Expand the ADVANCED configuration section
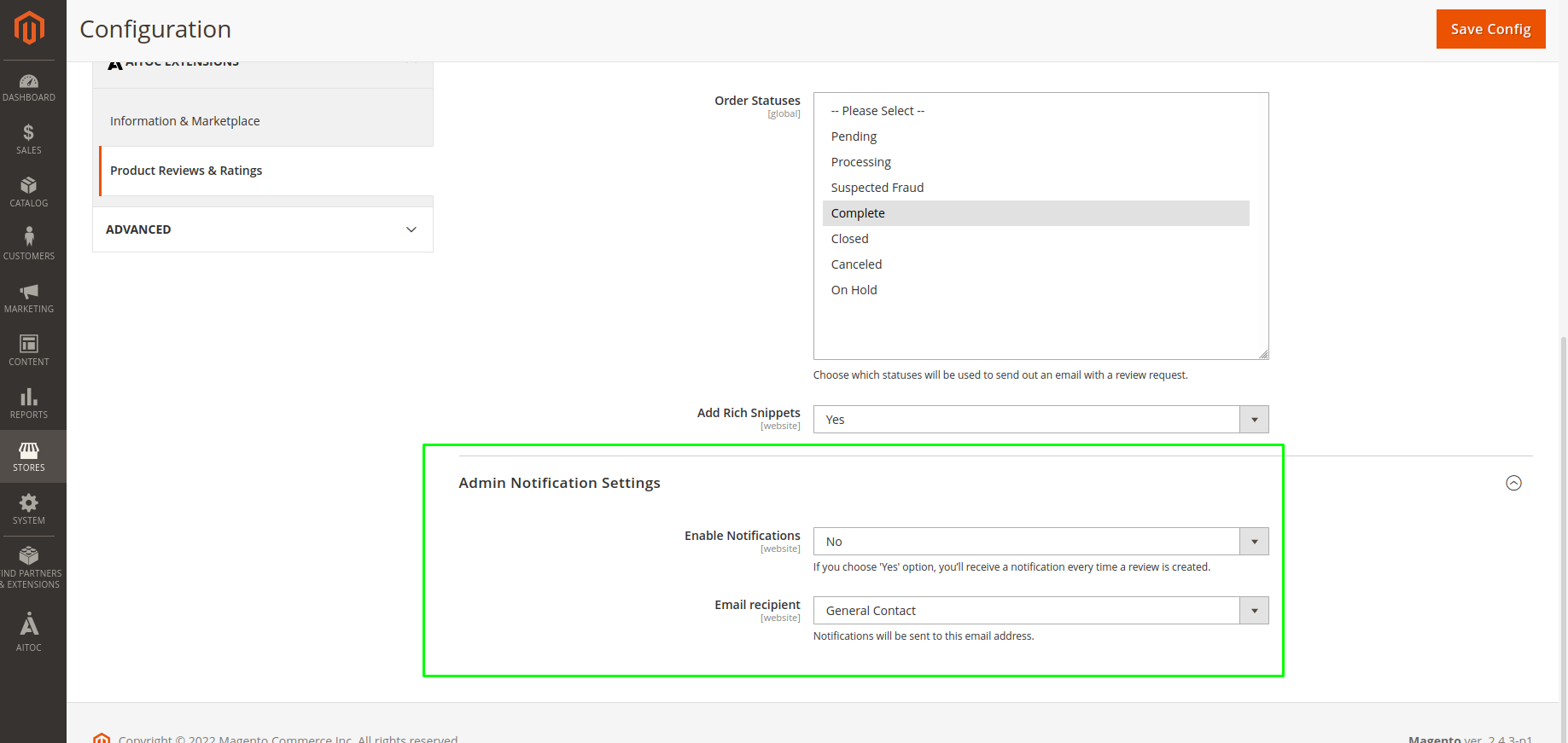The width and height of the screenshot is (1568, 743). point(263,229)
